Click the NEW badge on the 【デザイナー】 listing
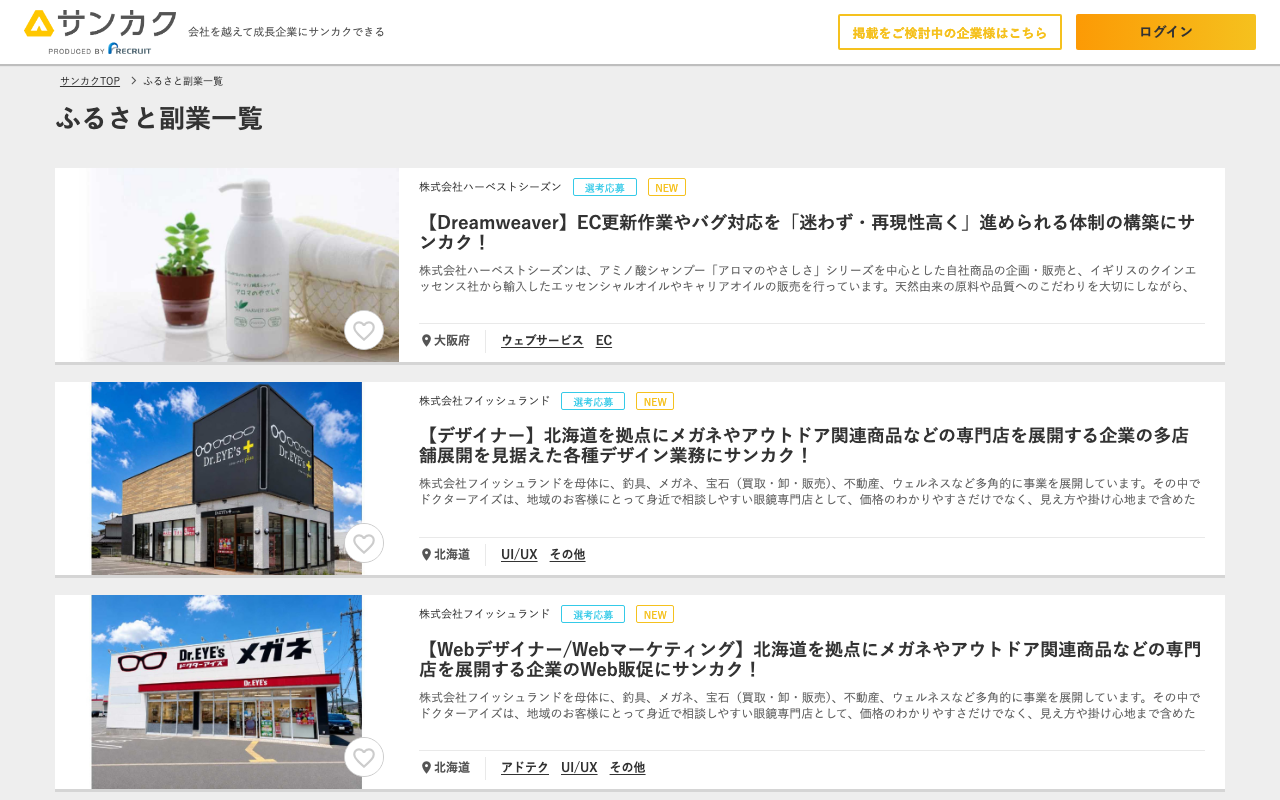1280x800 pixels. (655, 401)
